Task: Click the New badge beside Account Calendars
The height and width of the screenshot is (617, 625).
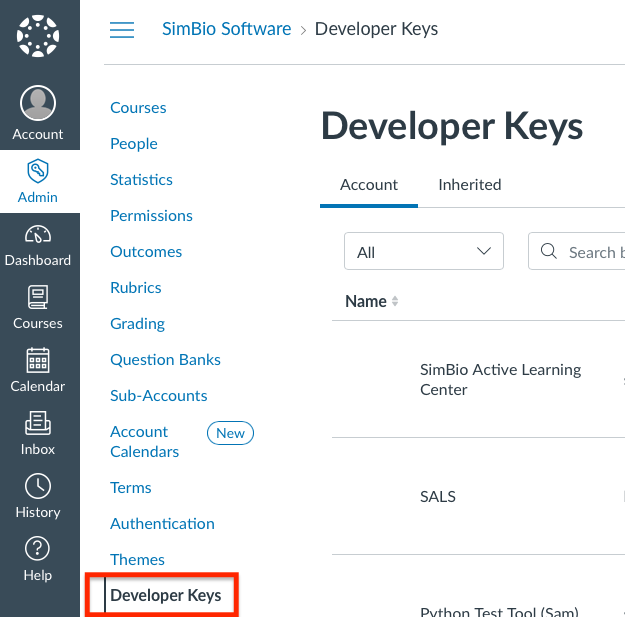Action: click(230, 433)
